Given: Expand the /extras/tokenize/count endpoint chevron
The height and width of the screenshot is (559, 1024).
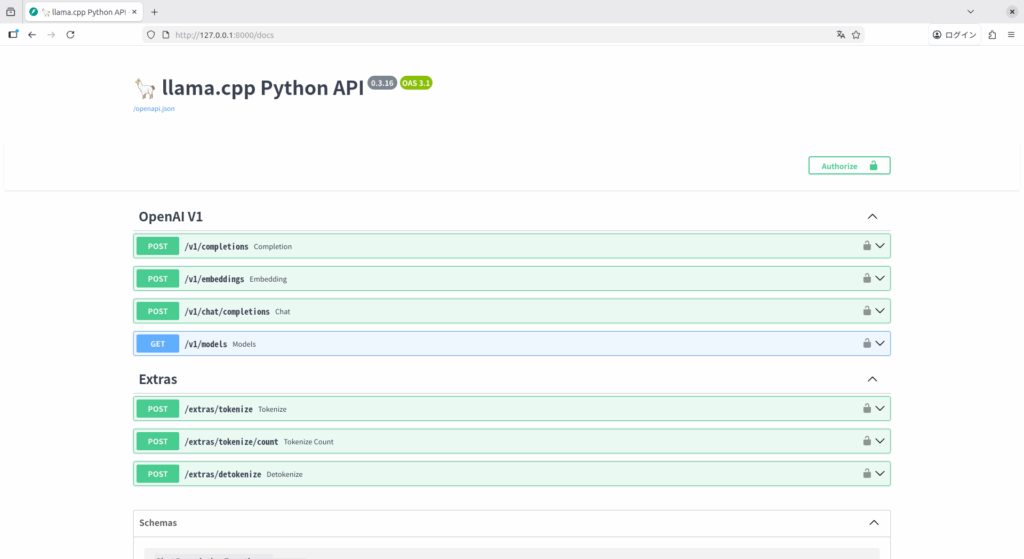Looking at the screenshot, I should coord(880,441).
